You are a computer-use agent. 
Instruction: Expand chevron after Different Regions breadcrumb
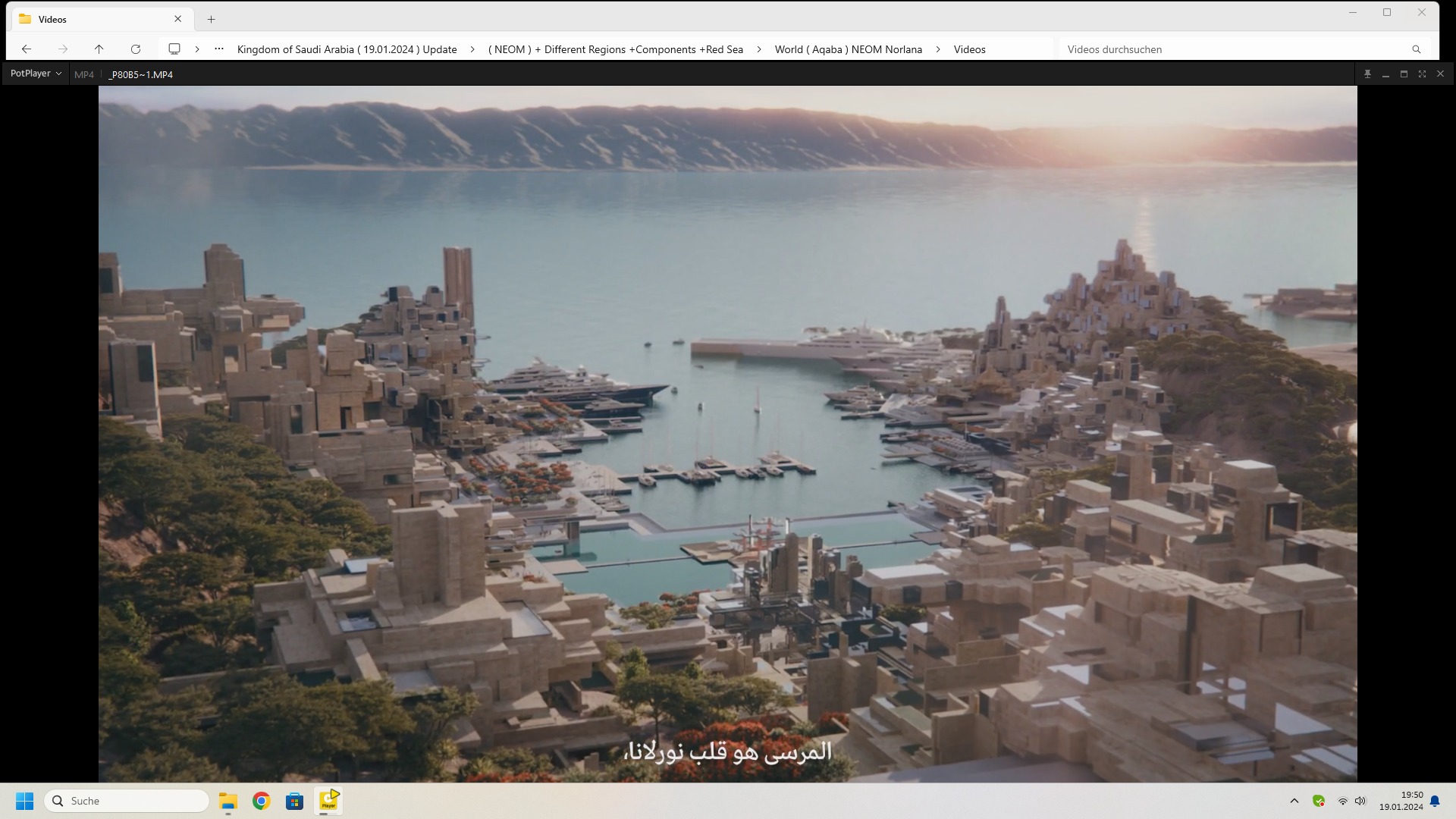(x=759, y=49)
